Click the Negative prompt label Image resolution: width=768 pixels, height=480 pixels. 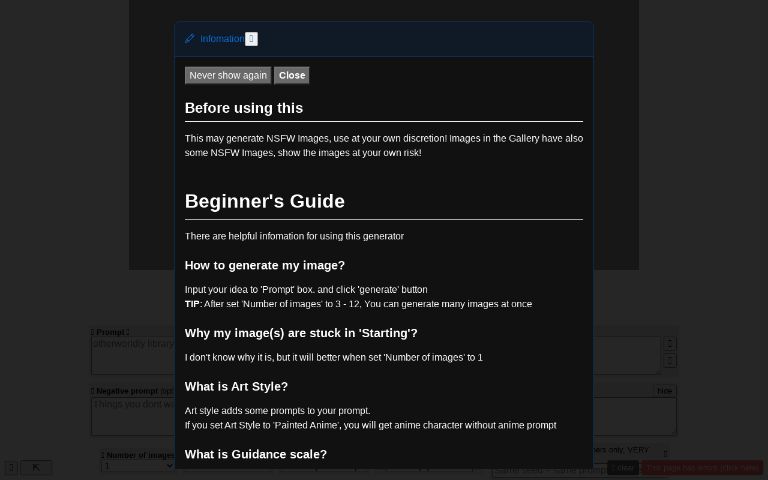(x=126, y=391)
